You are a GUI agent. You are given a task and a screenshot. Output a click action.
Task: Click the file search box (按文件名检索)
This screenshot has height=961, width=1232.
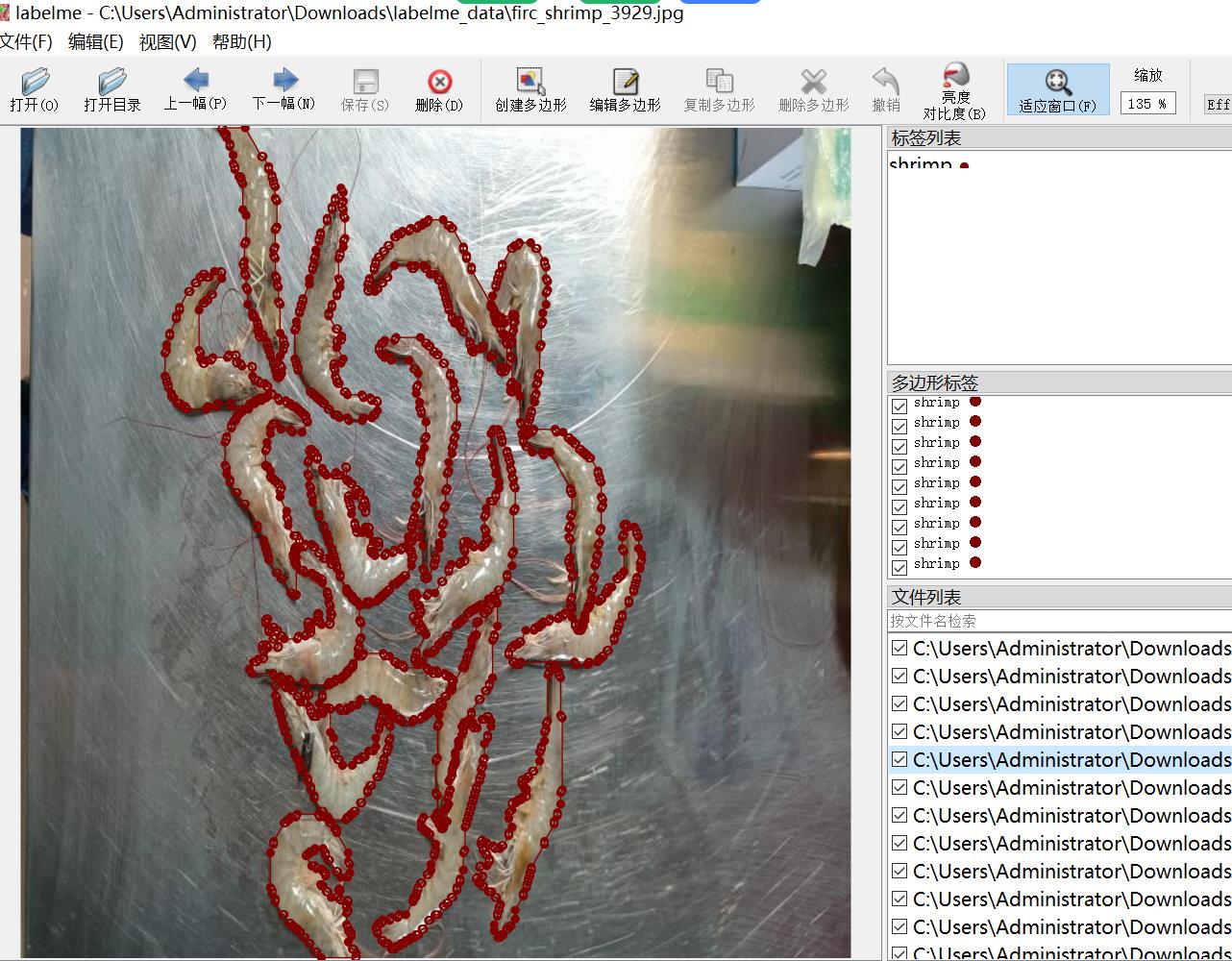pos(1057,621)
